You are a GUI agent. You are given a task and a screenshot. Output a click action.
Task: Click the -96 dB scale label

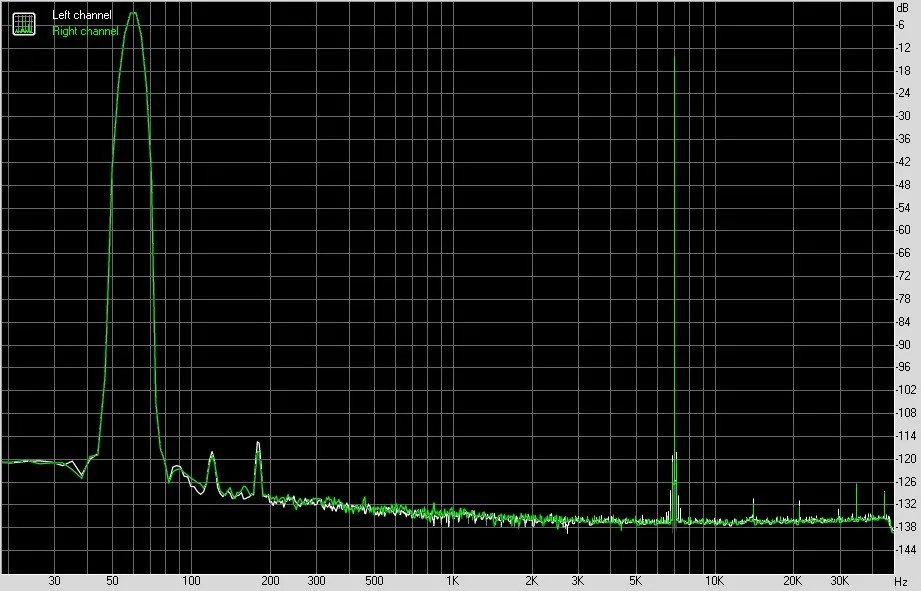pyautogui.click(x=903, y=367)
